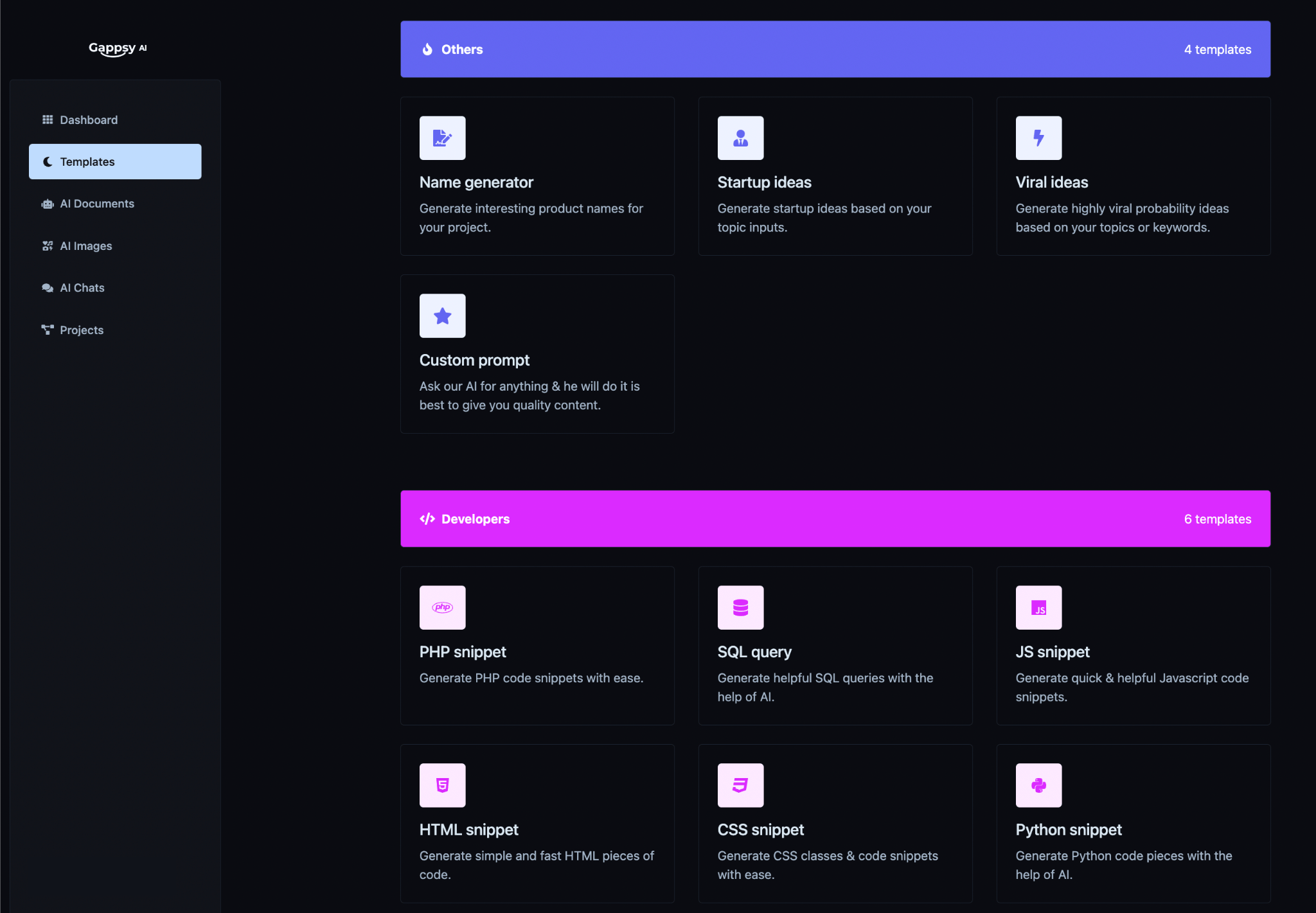This screenshot has height=913, width=1316.
Task: Click the CSS snippet CSS3 icon
Action: (740, 785)
